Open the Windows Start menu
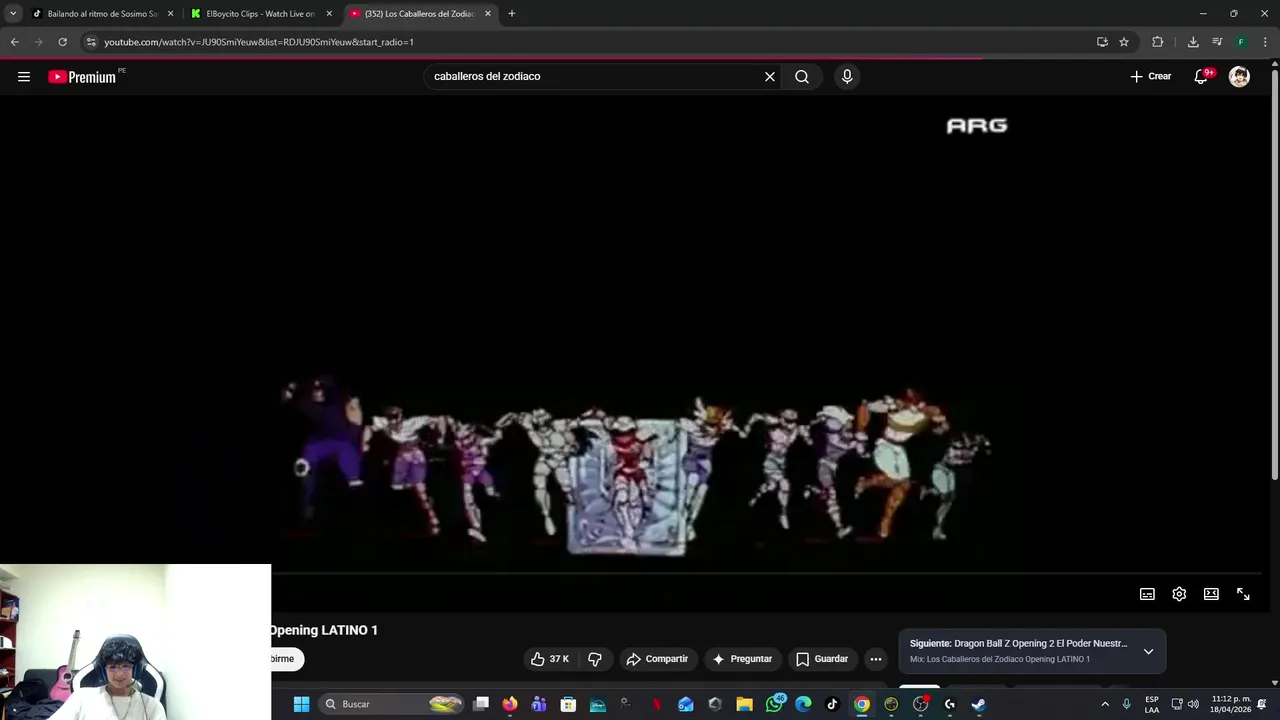This screenshot has width=1280, height=720. pyautogui.click(x=301, y=704)
